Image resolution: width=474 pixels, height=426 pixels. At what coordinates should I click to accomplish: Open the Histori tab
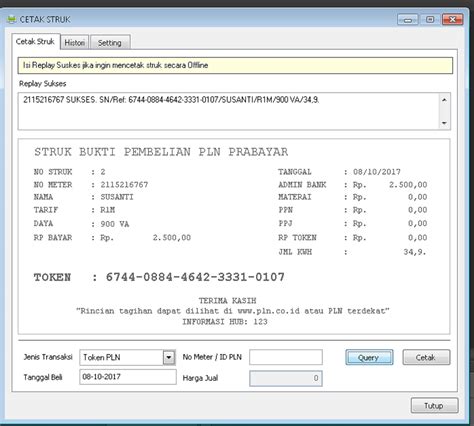[75, 43]
